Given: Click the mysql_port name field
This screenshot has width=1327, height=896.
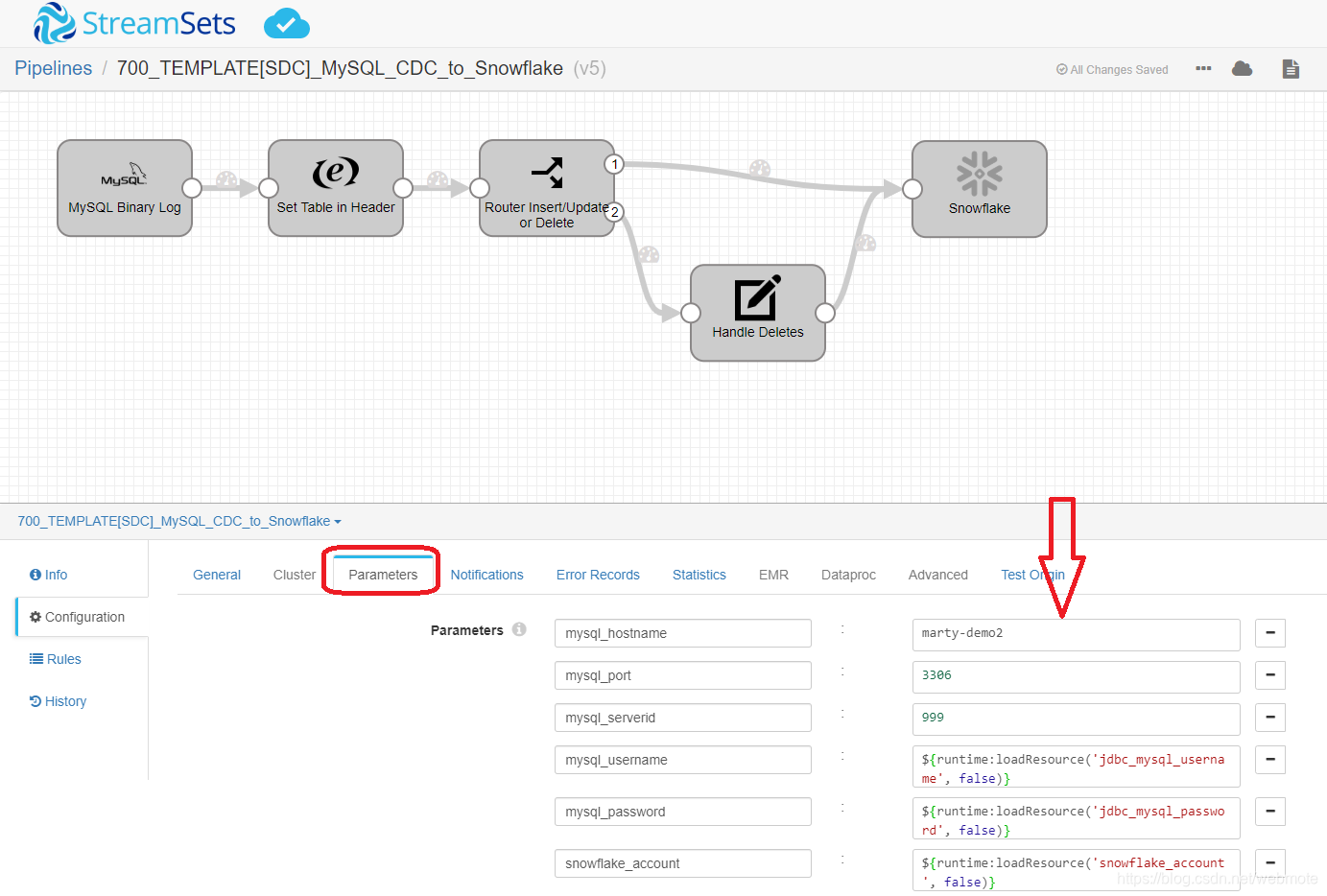Looking at the screenshot, I should coord(683,675).
